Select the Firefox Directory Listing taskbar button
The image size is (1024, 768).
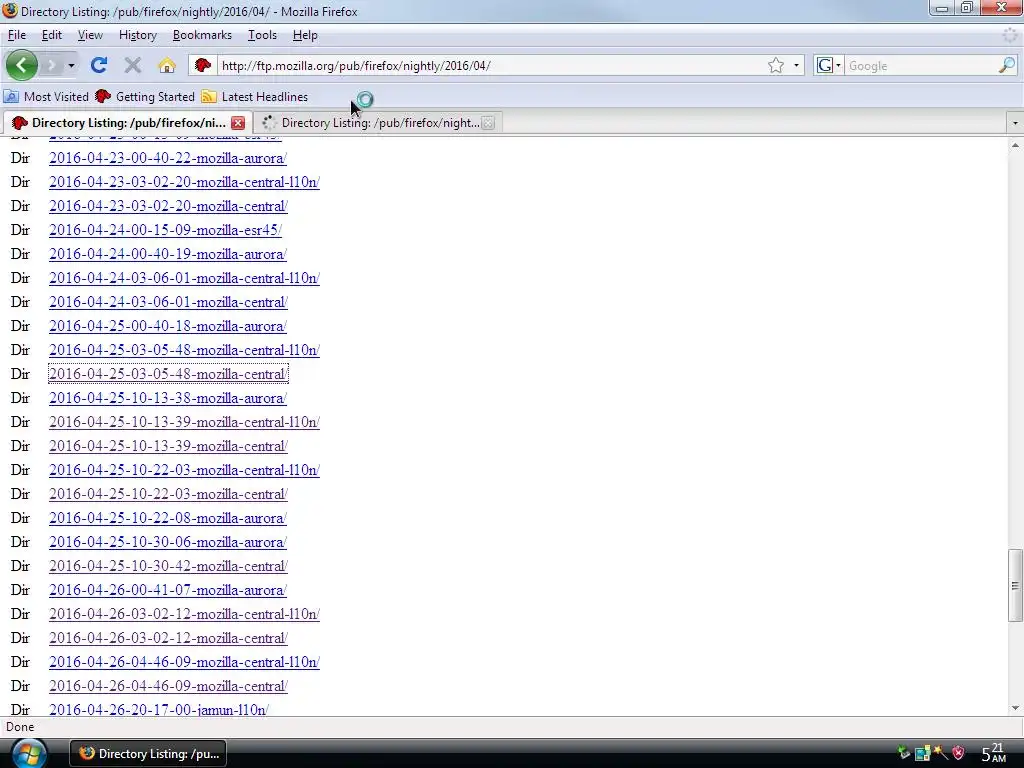[149, 754]
